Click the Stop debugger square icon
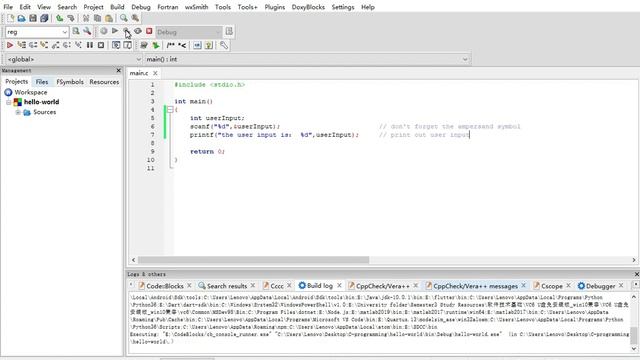This screenshot has height=360, width=640. (x=101, y=45)
